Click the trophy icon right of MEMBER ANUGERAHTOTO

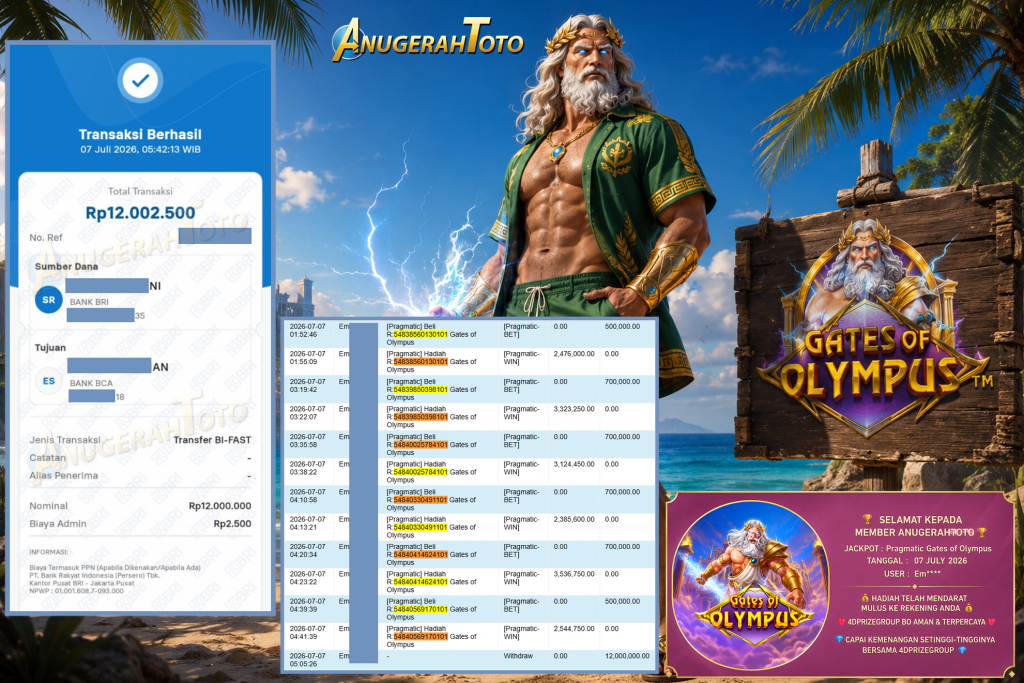981,532
